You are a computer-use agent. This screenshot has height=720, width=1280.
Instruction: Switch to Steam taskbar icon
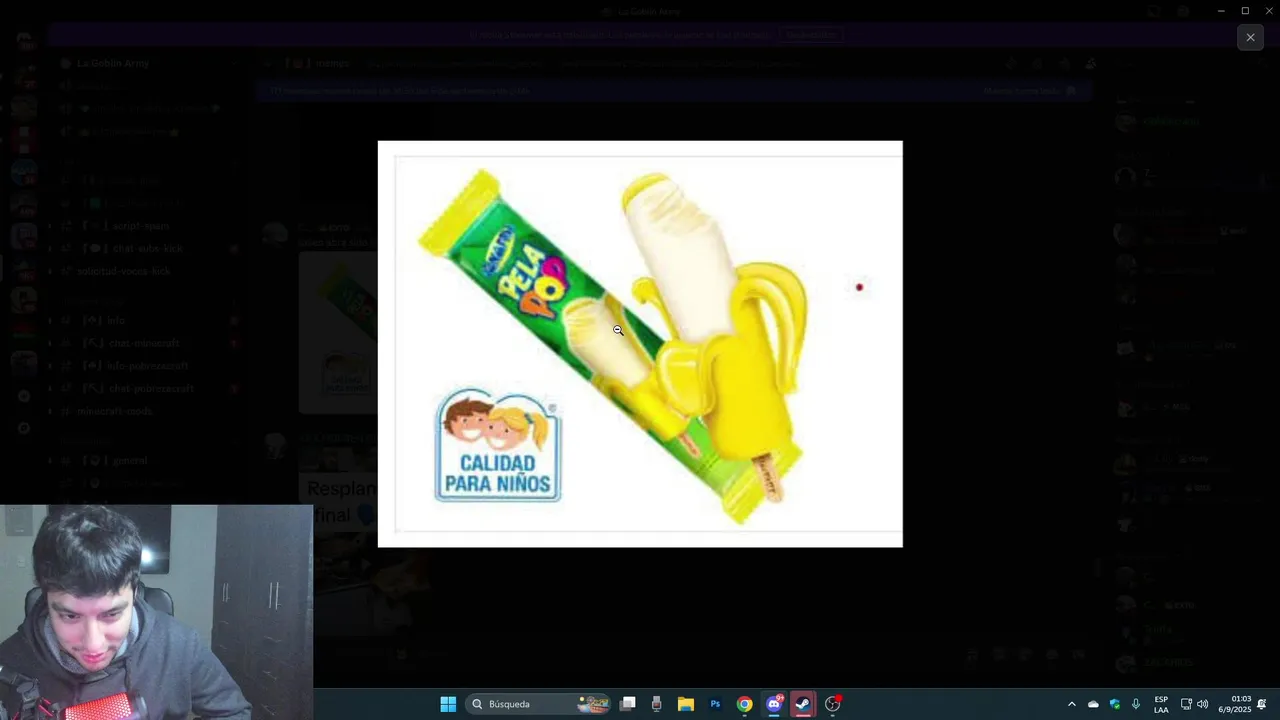802,704
